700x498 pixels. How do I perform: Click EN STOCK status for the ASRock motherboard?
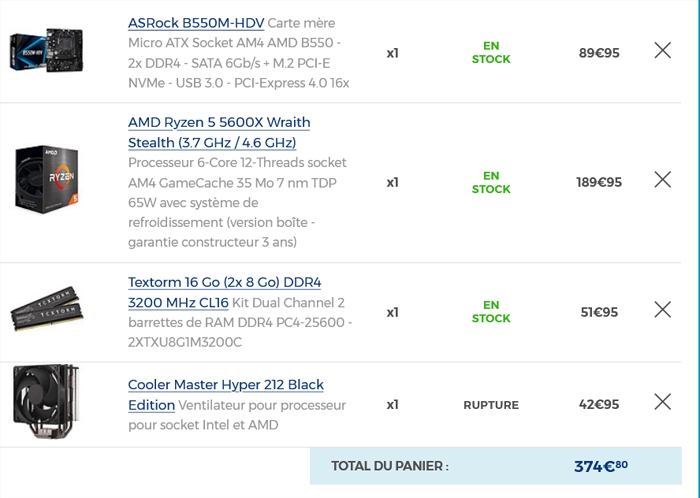pyautogui.click(x=491, y=52)
